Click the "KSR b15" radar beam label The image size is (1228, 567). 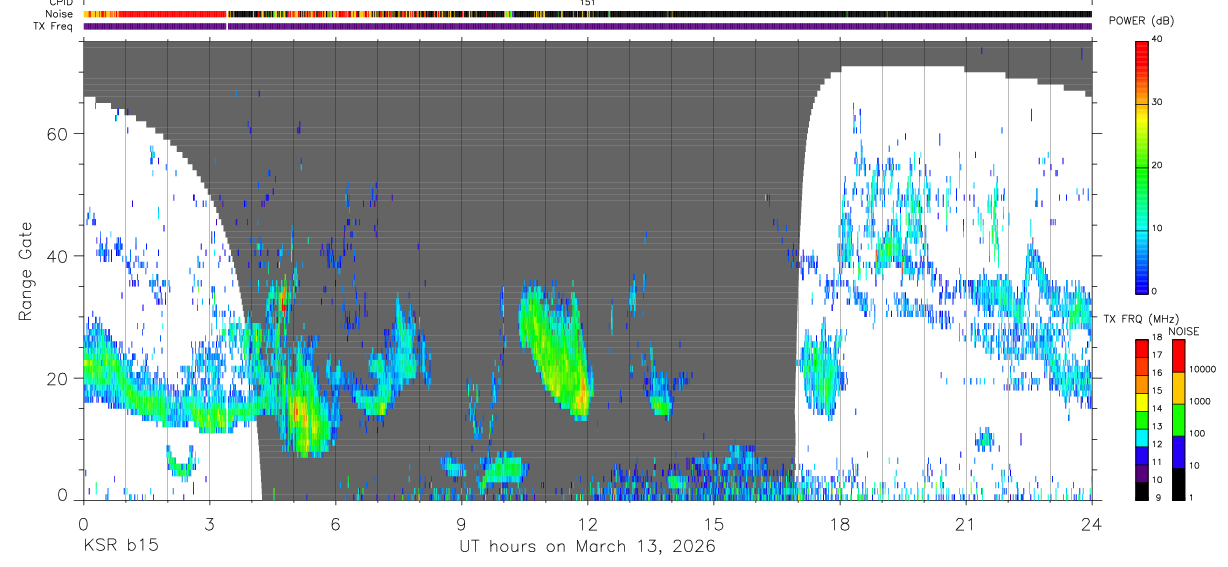[120, 546]
